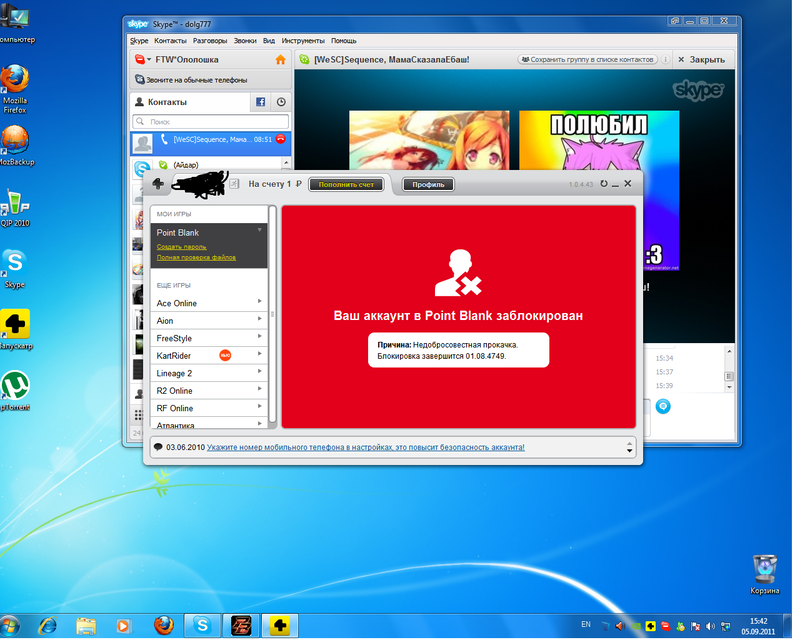This screenshot has height=640, width=800.
Task: Open the Skype menu in menu bar
Action: (x=139, y=41)
